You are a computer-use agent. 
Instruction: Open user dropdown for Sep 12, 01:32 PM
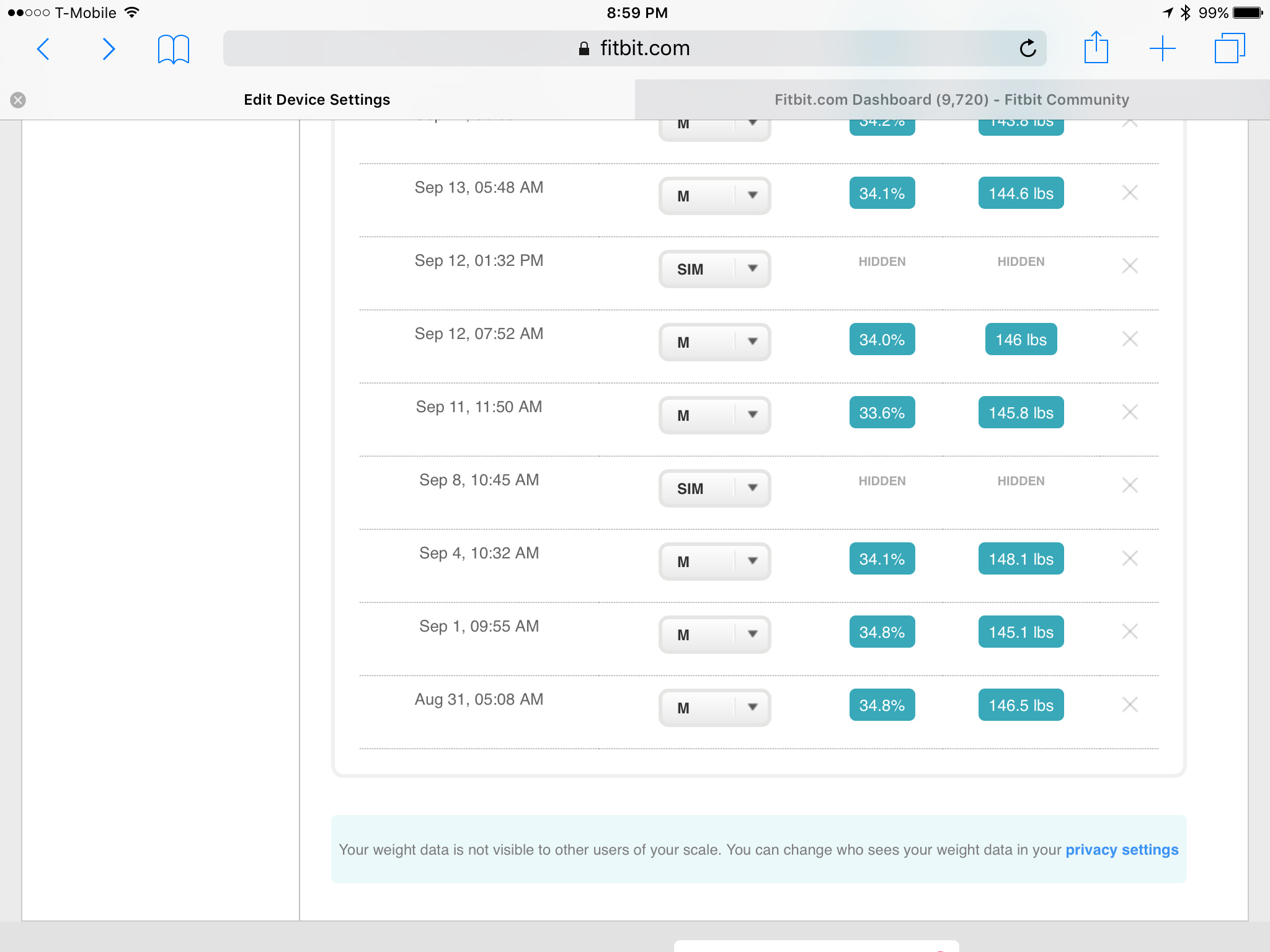click(x=714, y=269)
